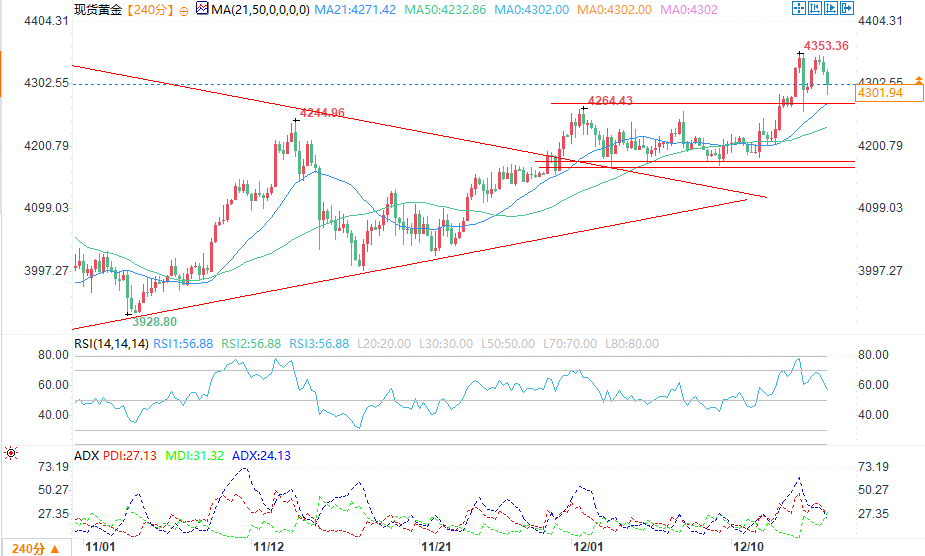Open the 240分 timeframe selector at the bottom left
The image size is (925, 556).
point(35,548)
